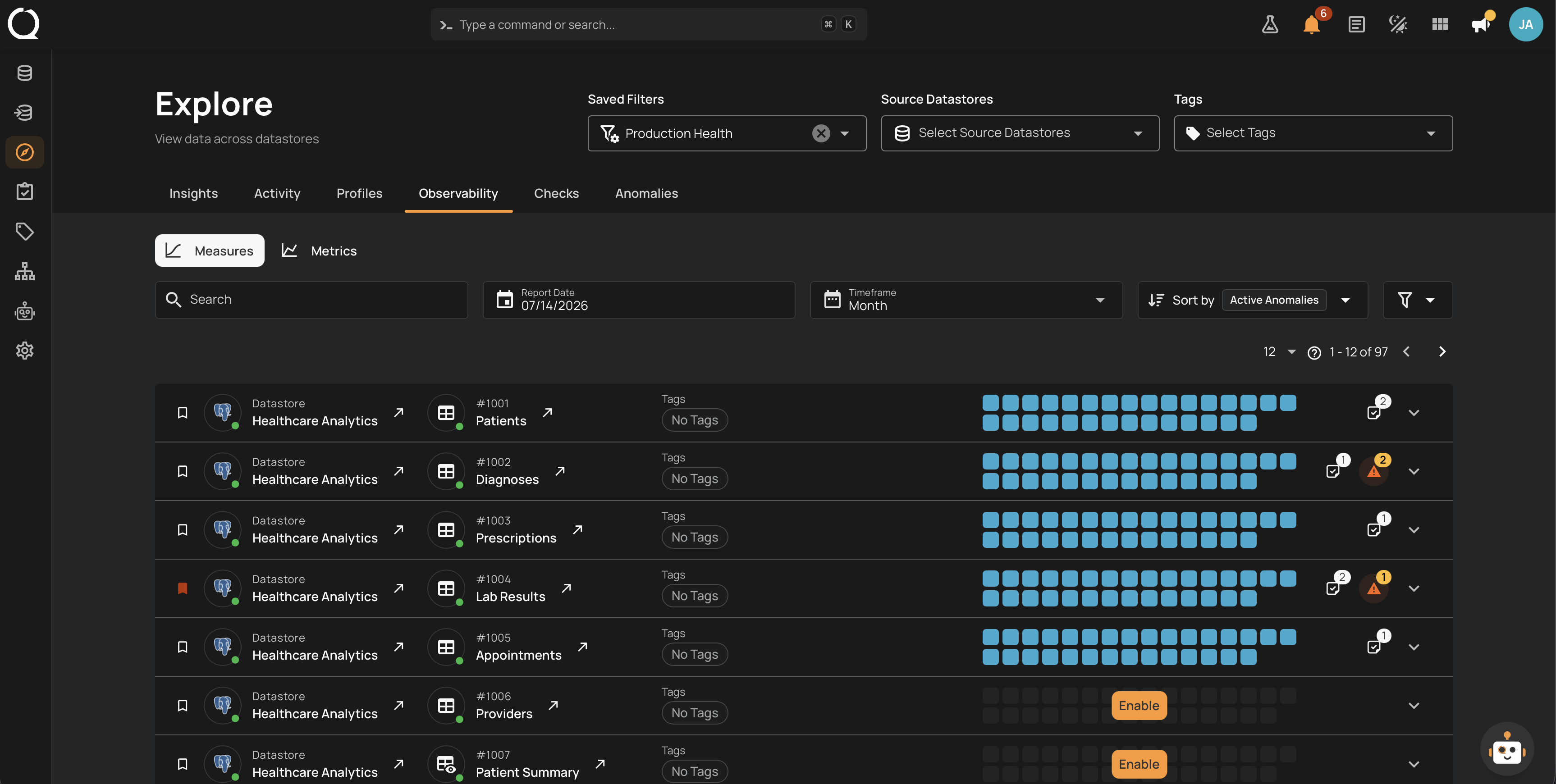Open the checks clipboard sidebar icon
Image resolution: width=1556 pixels, height=784 pixels.
pyautogui.click(x=24, y=191)
